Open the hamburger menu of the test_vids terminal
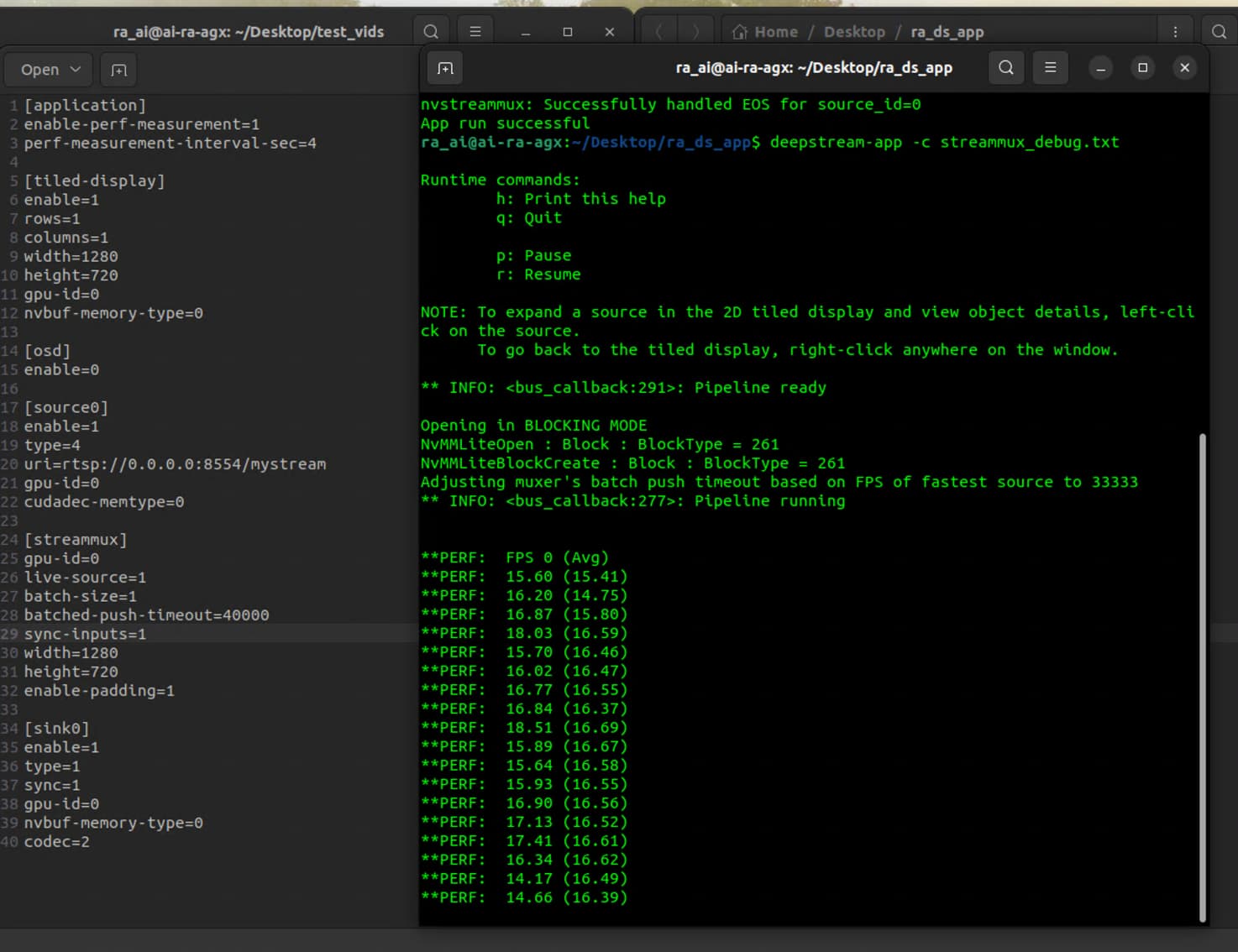Viewport: 1238px width, 952px height. [x=475, y=32]
